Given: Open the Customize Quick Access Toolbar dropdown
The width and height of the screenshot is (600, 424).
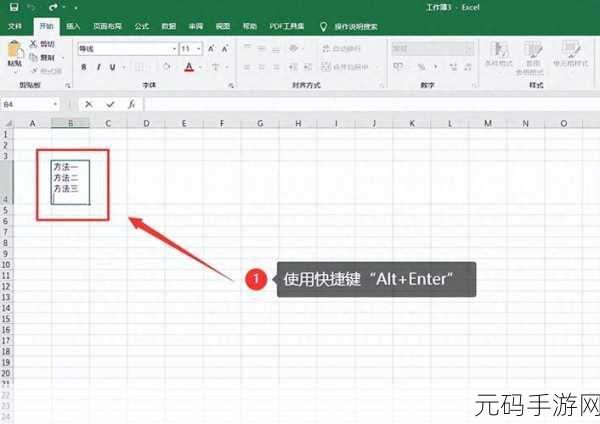Looking at the screenshot, I should click(x=76, y=8).
